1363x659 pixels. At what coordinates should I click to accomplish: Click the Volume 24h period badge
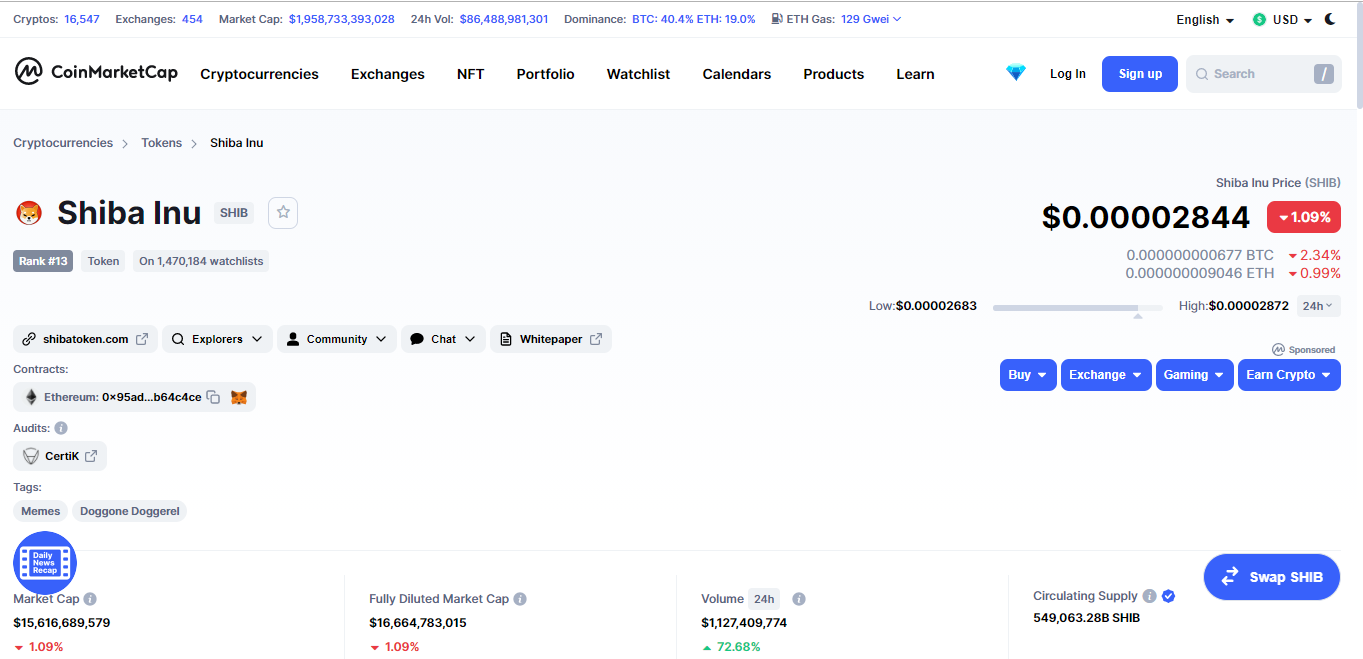coord(764,599)
